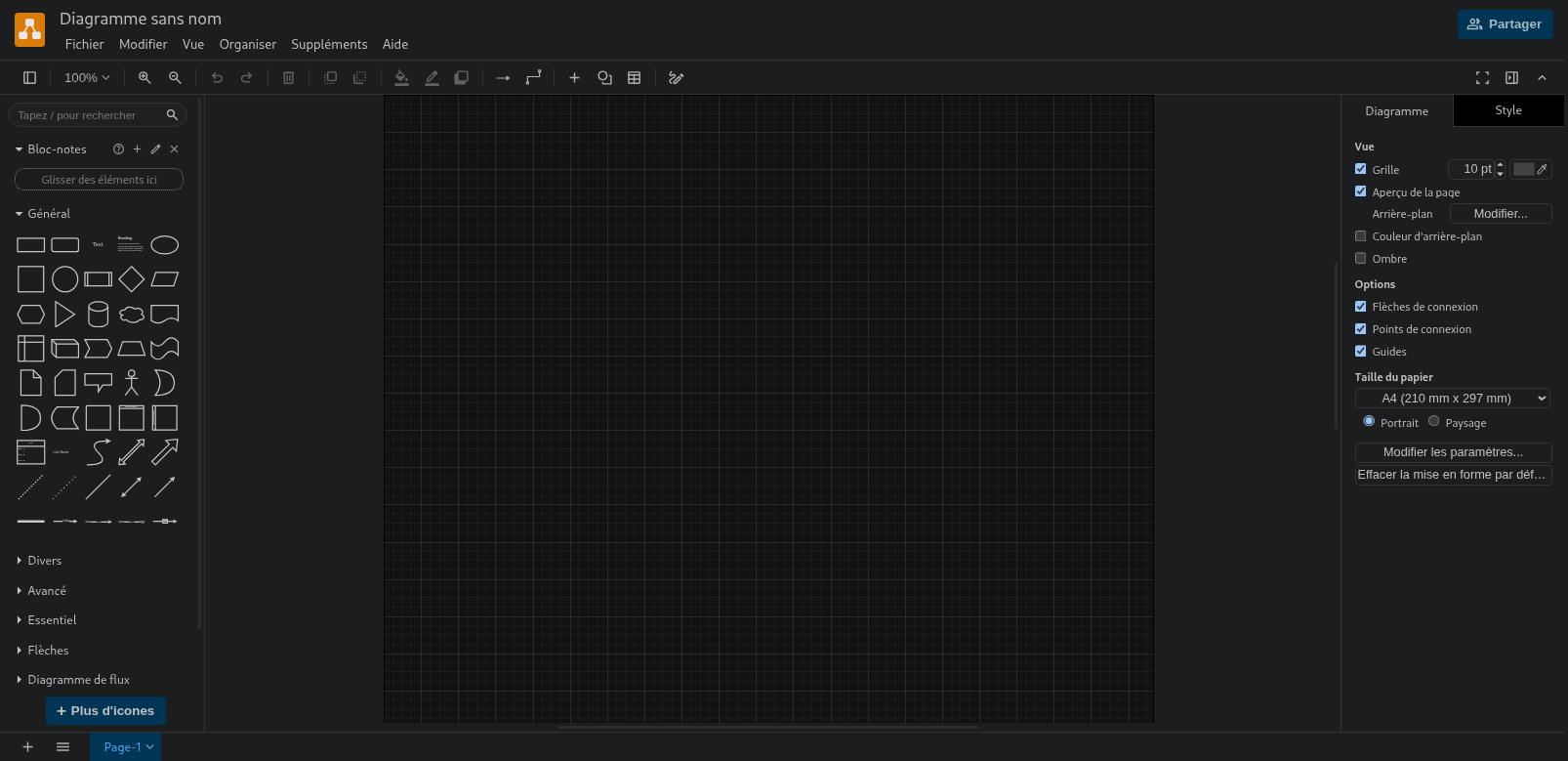Click the table insert icon
This screenshot has height=761, width=1568.
pyautogui.click(x=635, y=78)
